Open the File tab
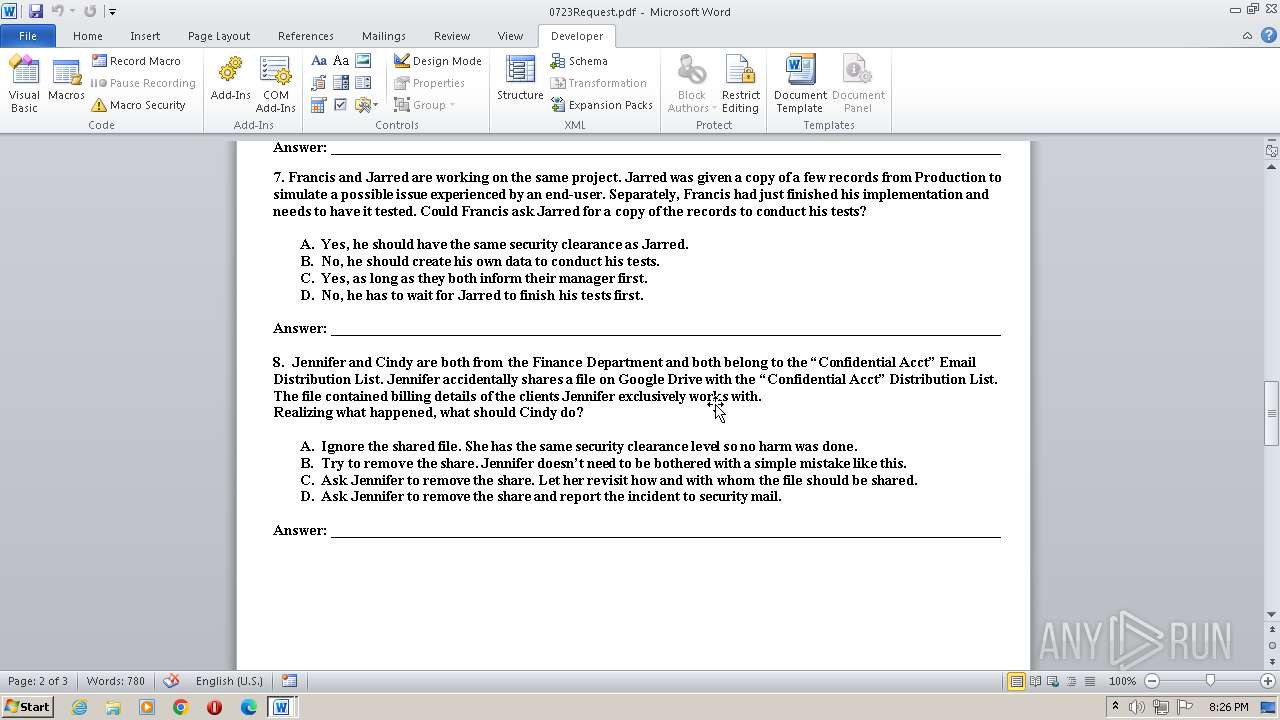The height and width of the screenshot is (720, 1280). click(x=28, y=36)
